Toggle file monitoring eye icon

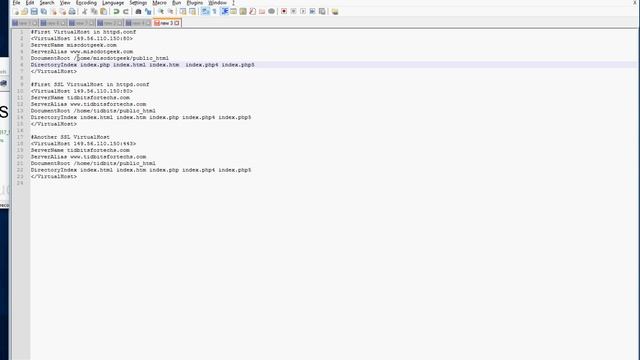click(x=271, y=11)
